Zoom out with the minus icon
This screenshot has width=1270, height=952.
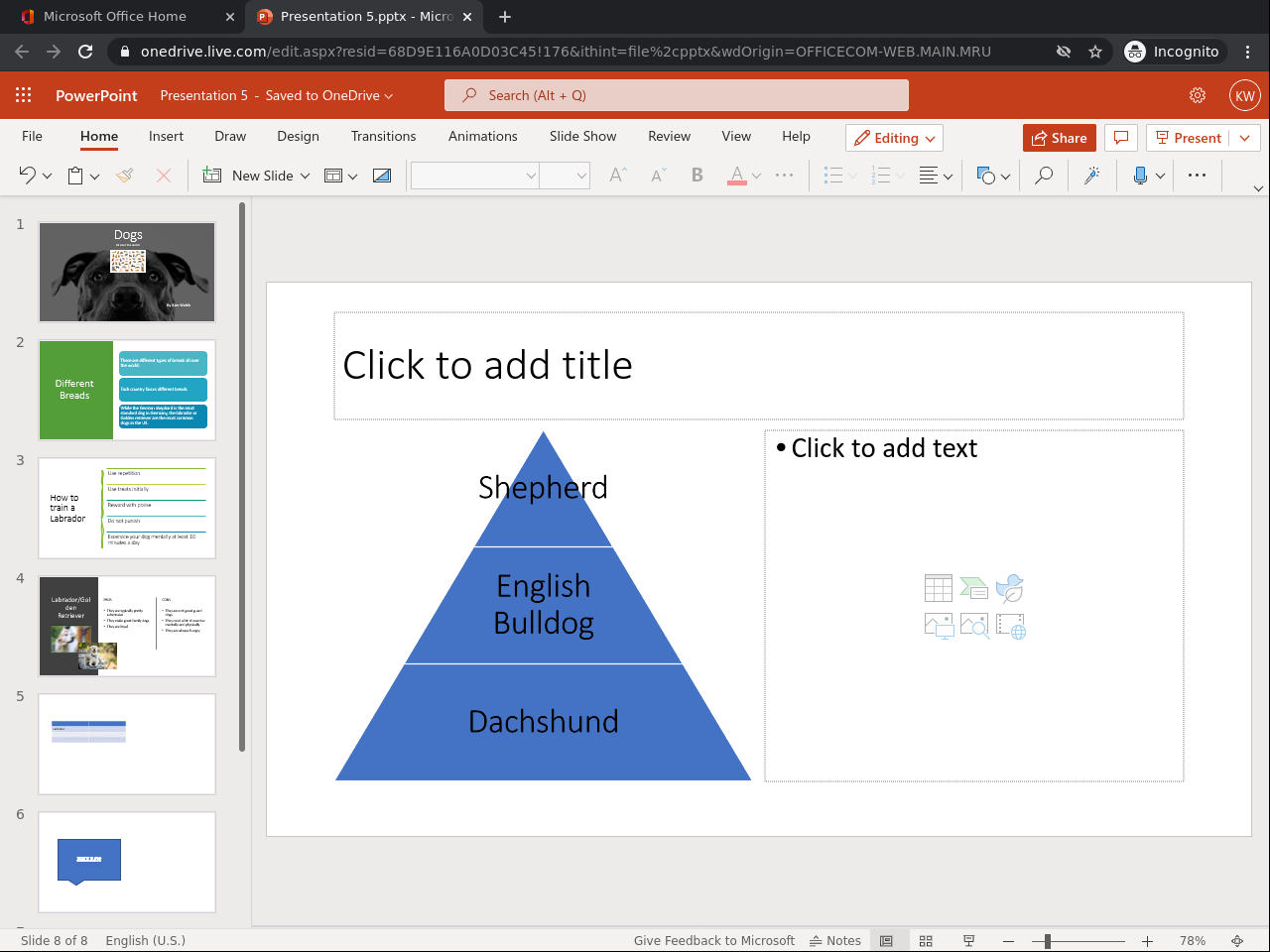1009,941
